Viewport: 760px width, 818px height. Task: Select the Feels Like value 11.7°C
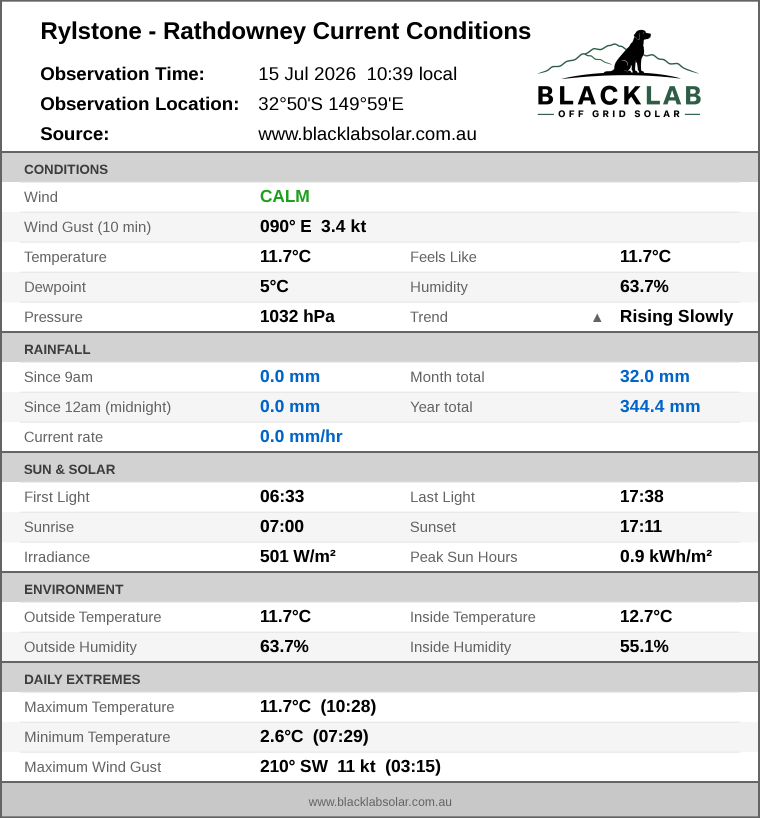(x=645, y=256)
